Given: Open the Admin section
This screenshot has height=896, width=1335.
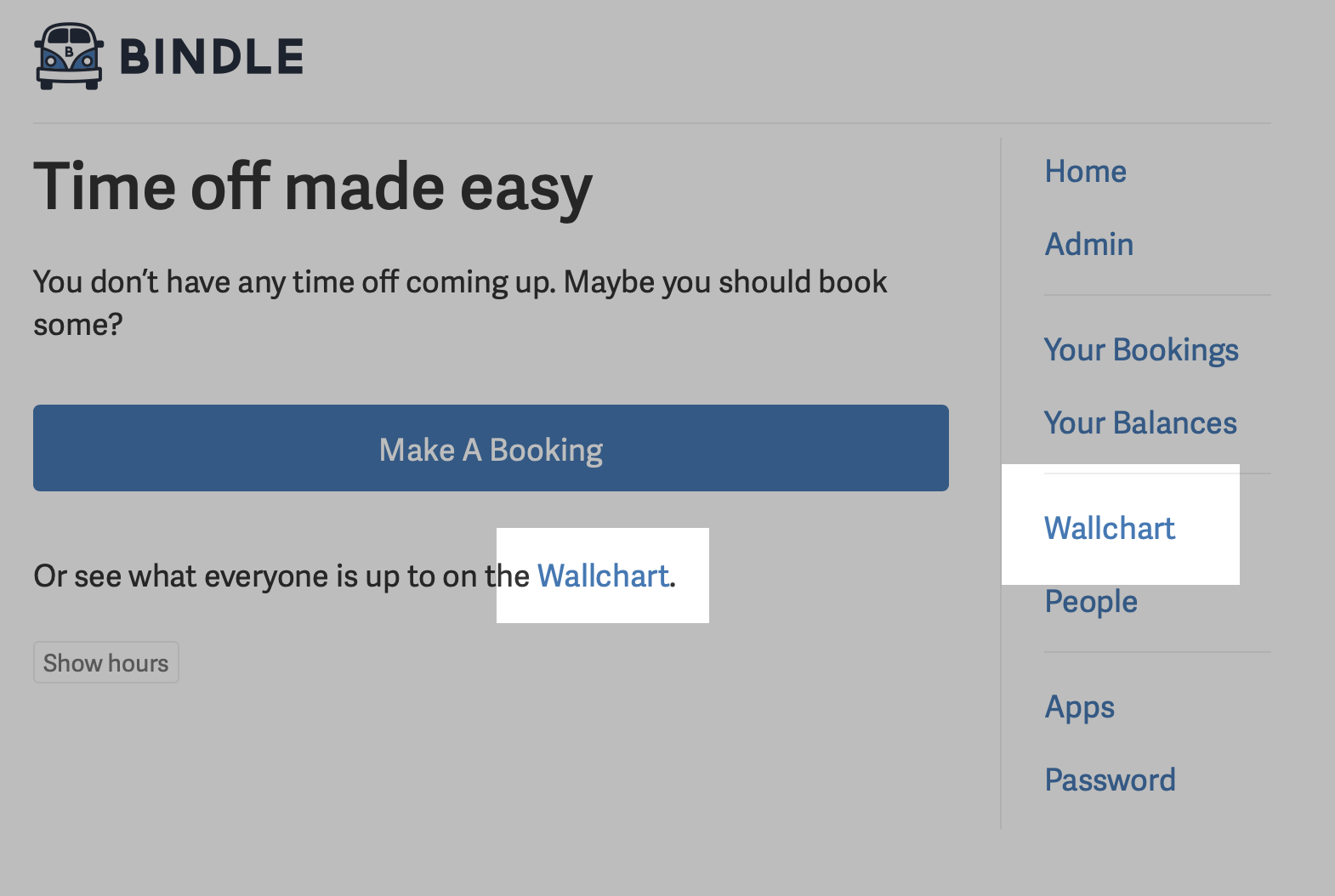Looking at the screenshot, I should point(1088,245).
